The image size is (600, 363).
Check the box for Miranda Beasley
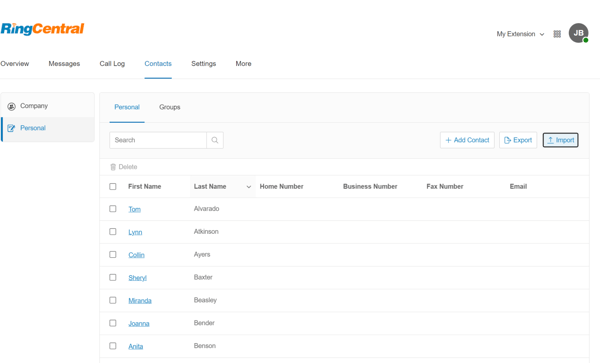(x=112, y=300)
